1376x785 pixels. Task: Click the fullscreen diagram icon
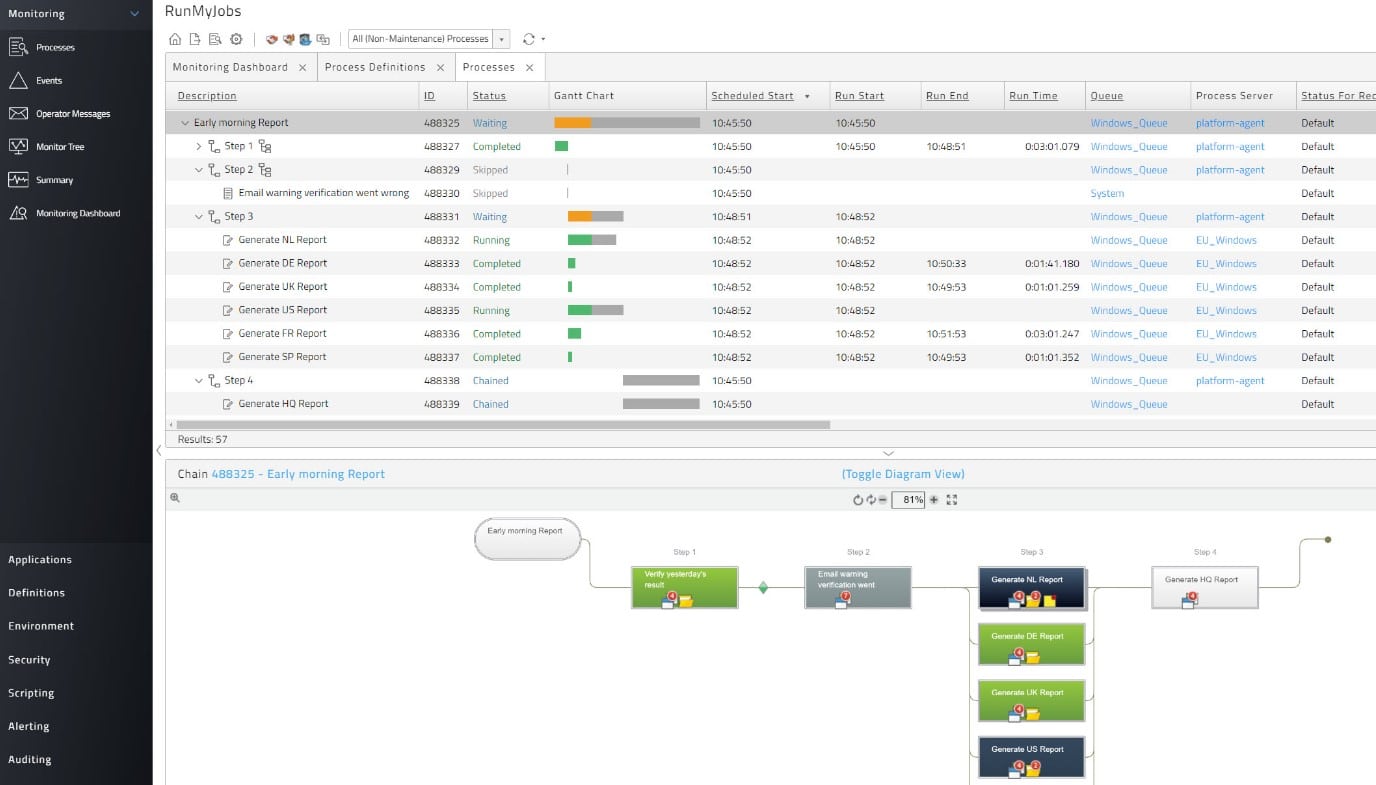pyautogui.click(x=952, y=500)
